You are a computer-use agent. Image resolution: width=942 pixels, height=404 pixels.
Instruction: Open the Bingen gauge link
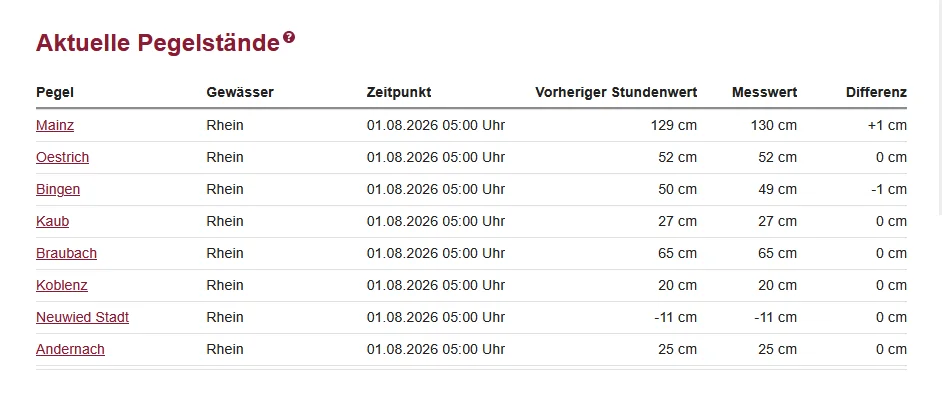click(58, 189)
